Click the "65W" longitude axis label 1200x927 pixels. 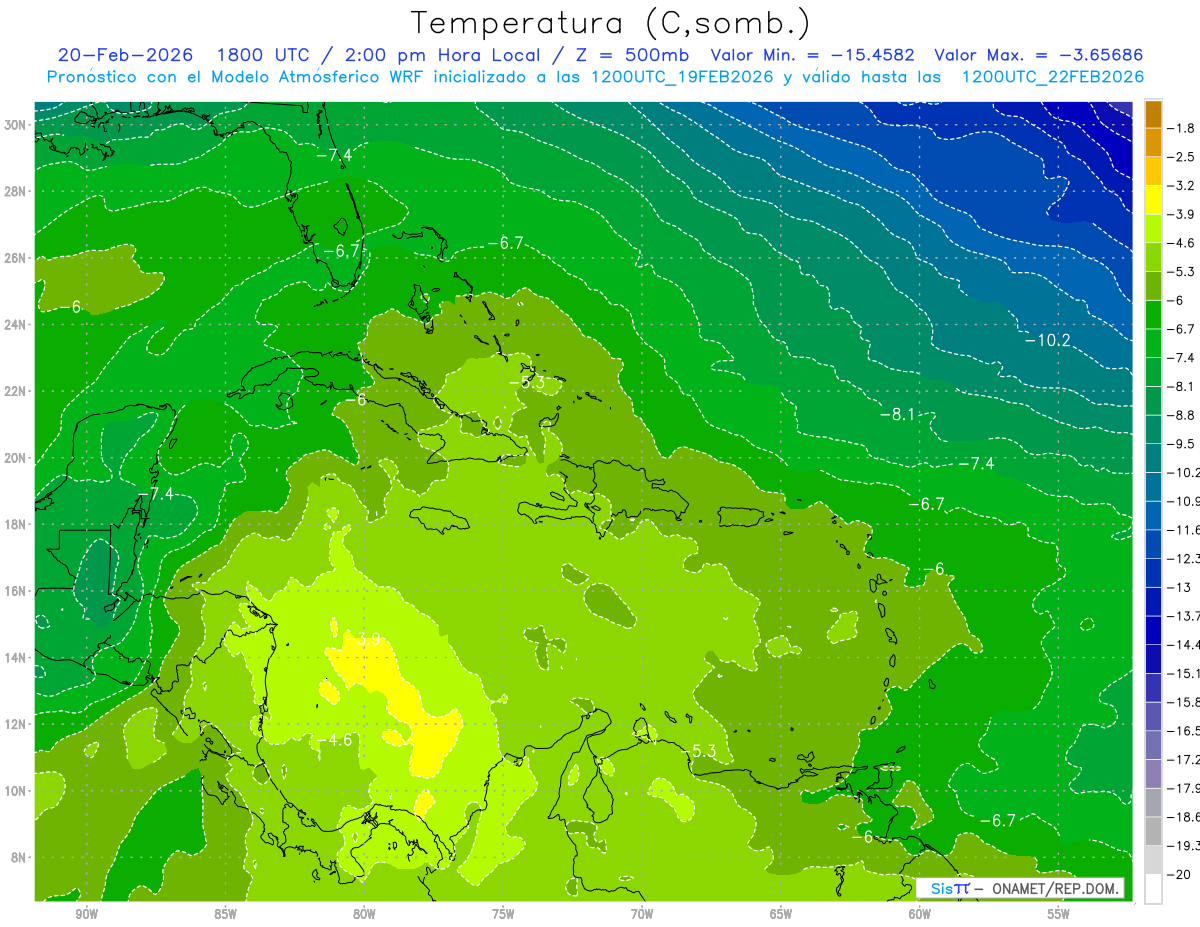pyautogui.click(x=781, y=914)
